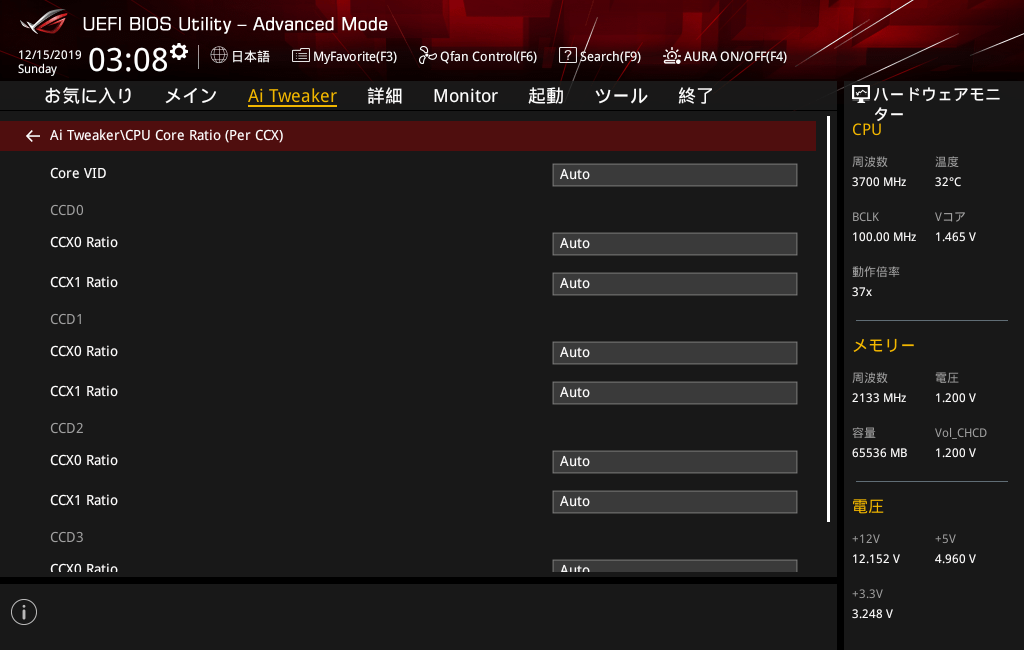Go to the メイン tab
Screen dimensions: 1024x650
(190, 96)
